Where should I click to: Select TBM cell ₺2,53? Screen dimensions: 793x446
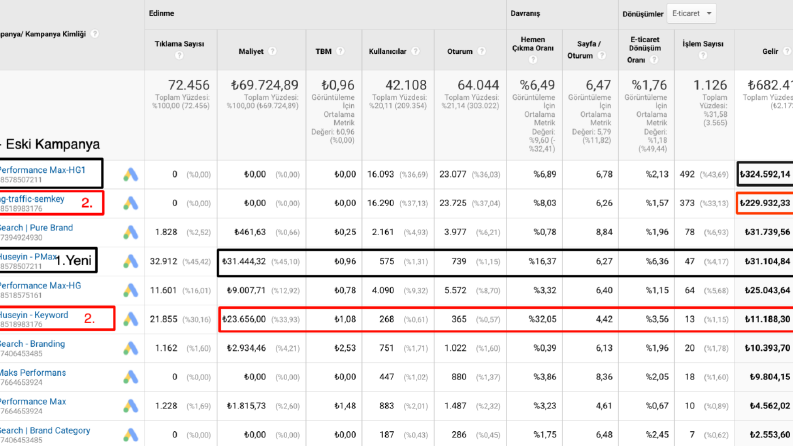344,348
